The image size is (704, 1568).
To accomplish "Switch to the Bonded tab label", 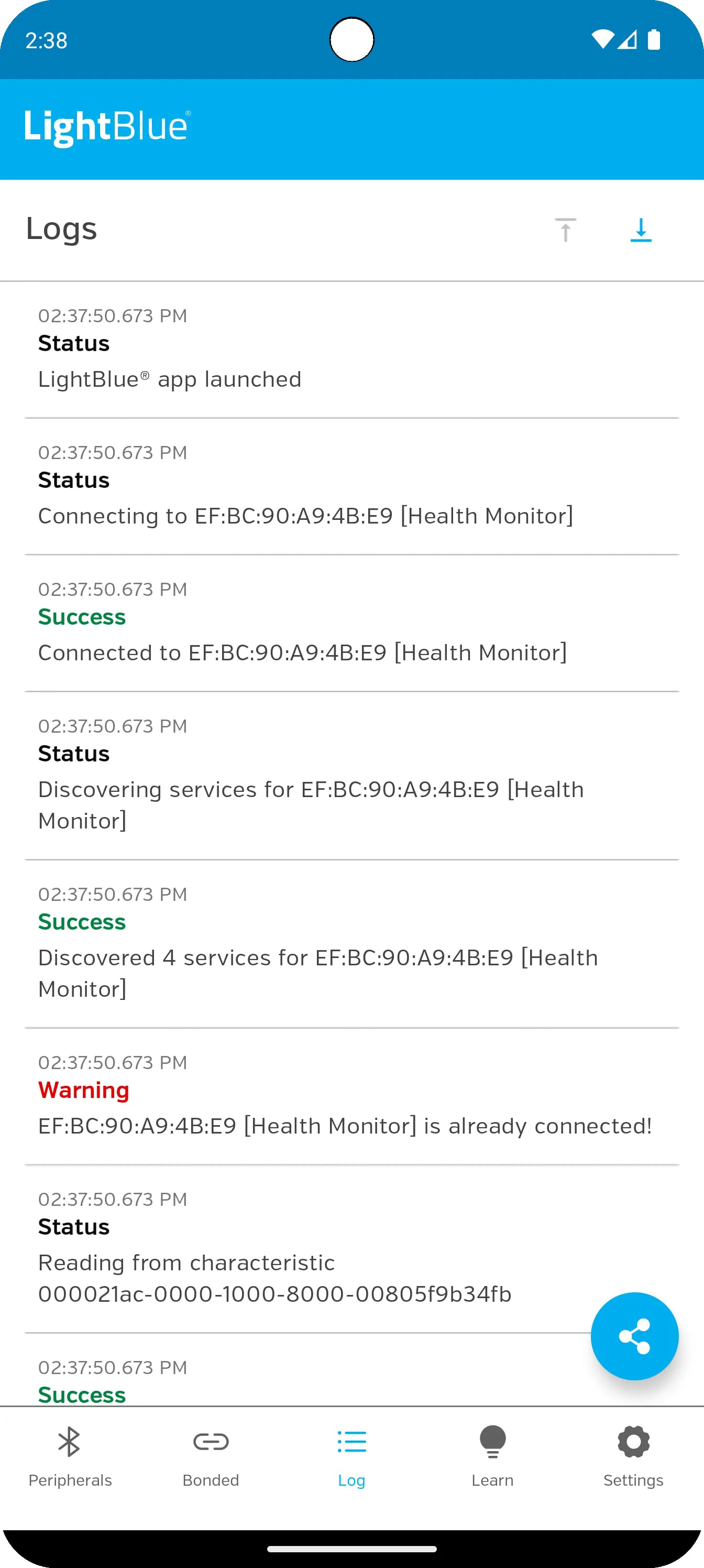I will click(211, 1480).
